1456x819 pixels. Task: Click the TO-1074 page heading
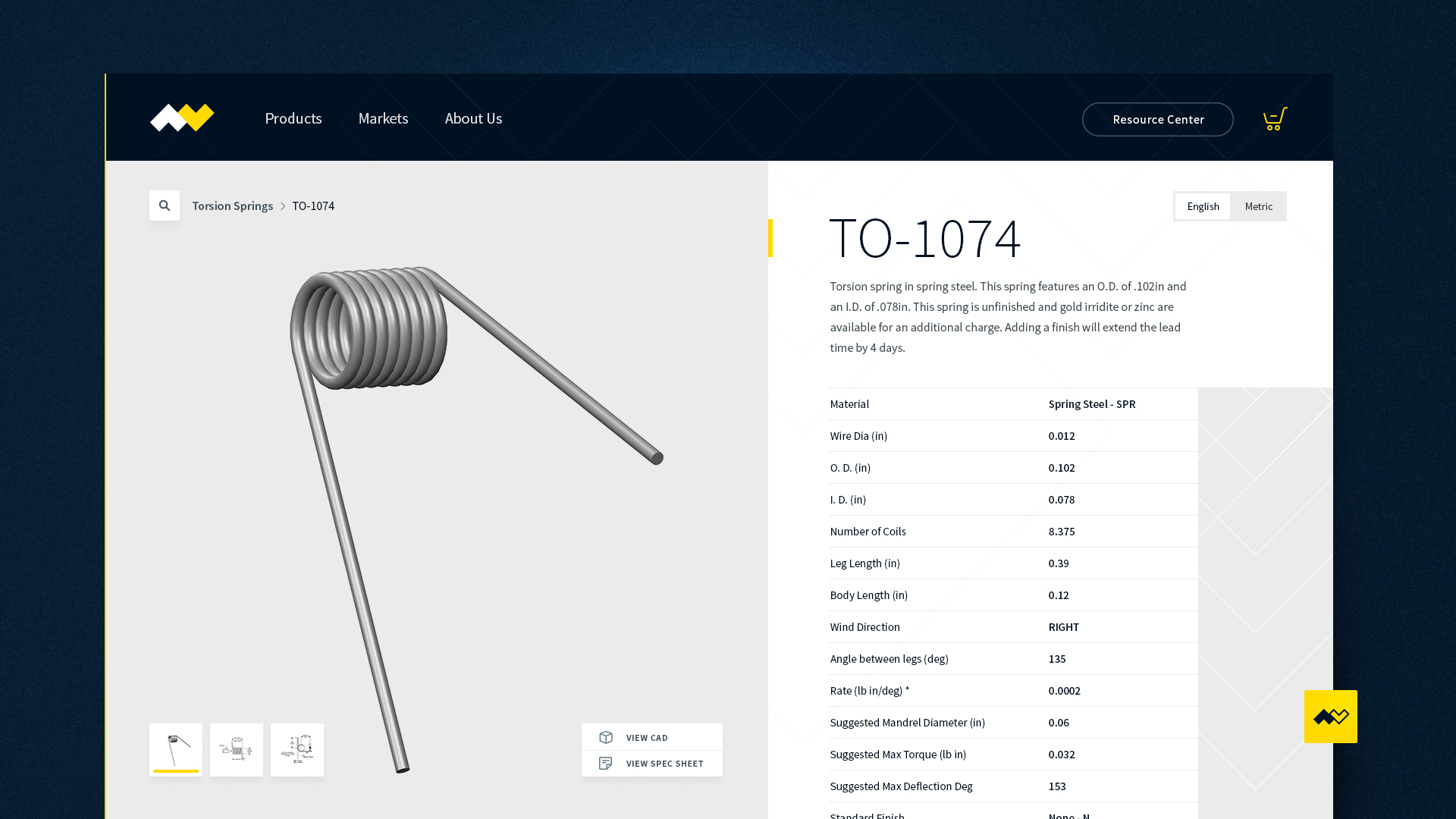pyautogui.click(x=925, y=238)
